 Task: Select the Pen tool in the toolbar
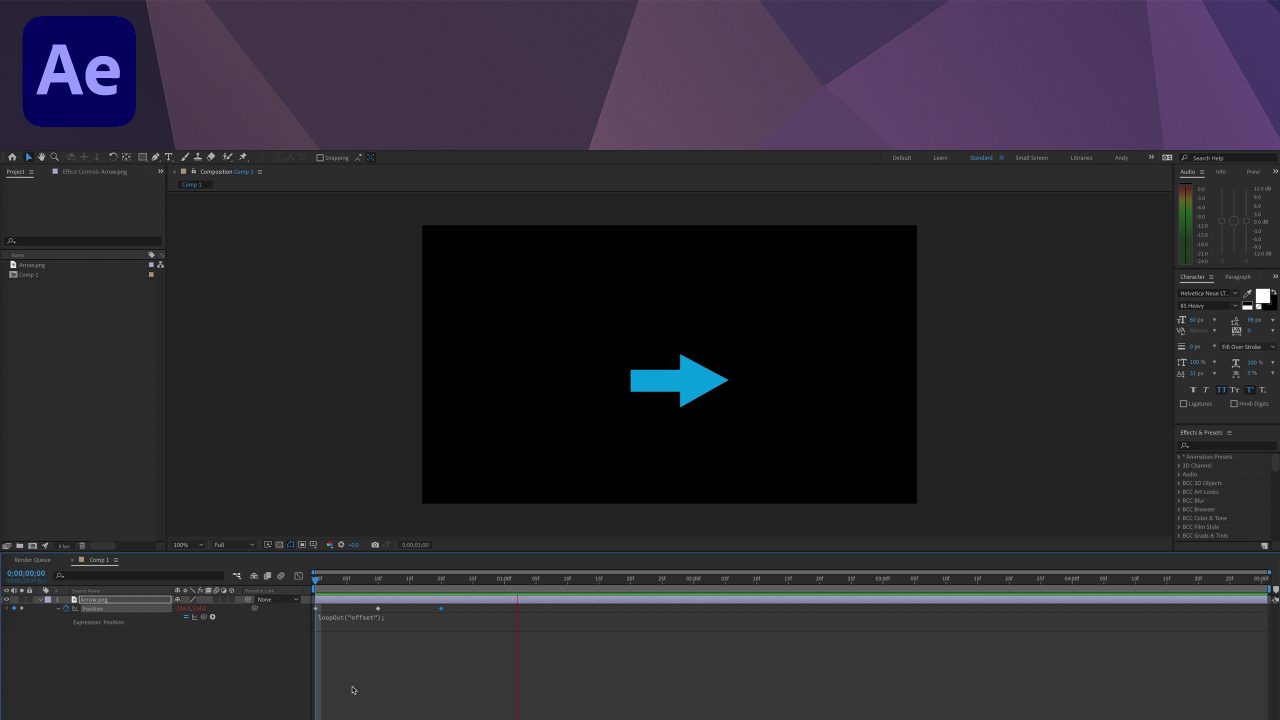pyautogui.click(x=156, y=157)
